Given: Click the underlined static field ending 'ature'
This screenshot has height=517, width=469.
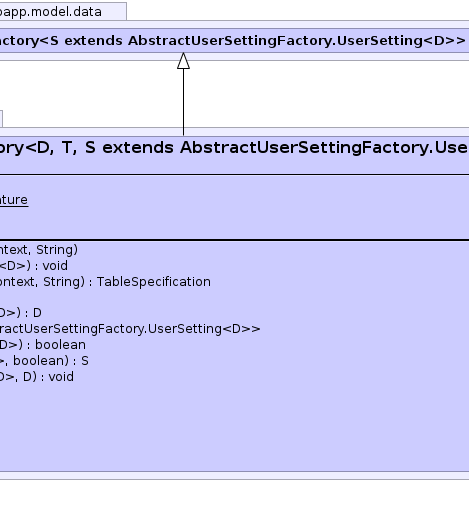Looking at the screenshot, I should click(14, 200).
